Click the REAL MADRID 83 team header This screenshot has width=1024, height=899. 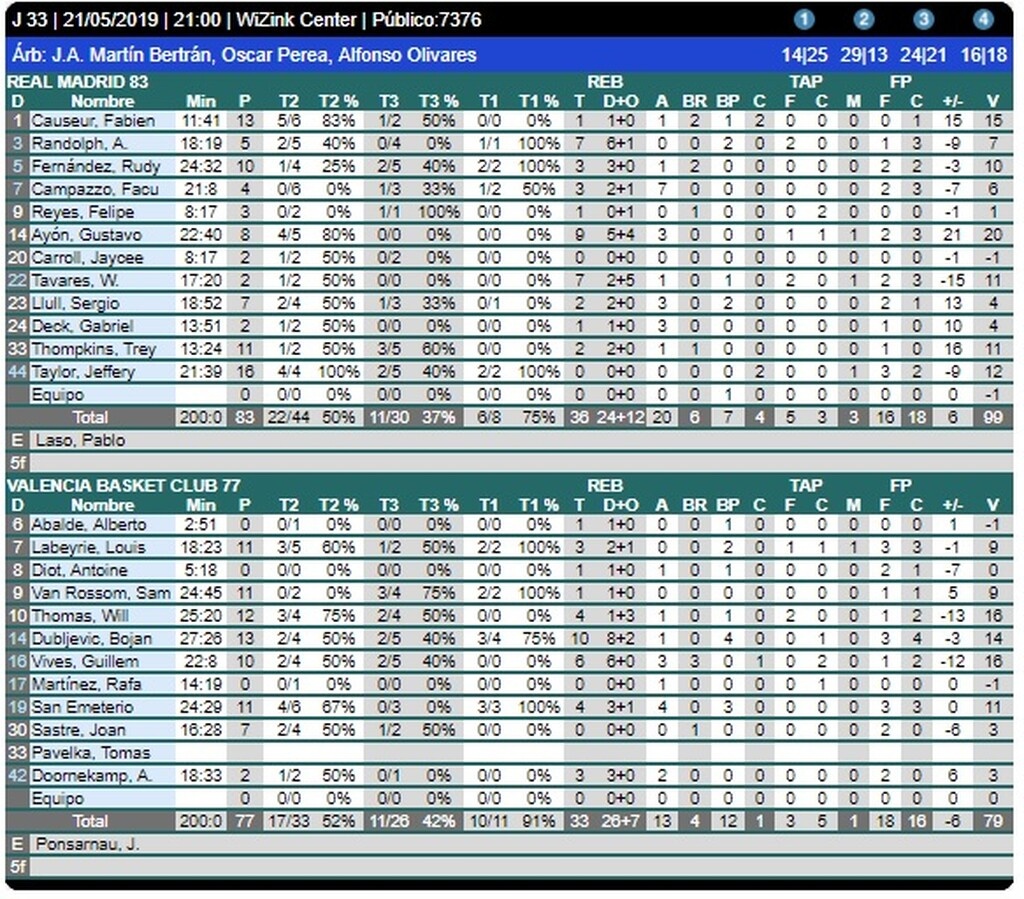(x=78, y=82)
